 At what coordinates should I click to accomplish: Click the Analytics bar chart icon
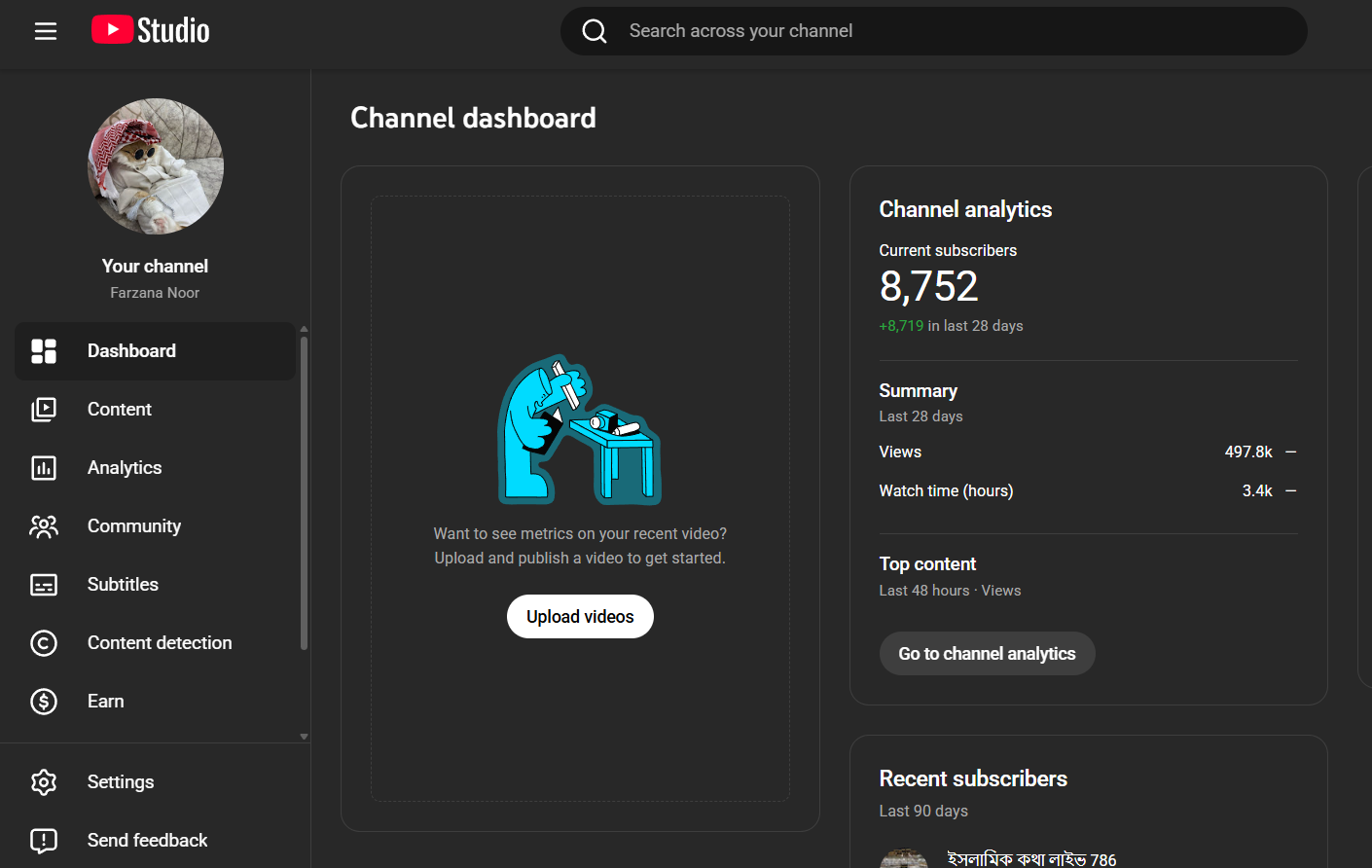(44, 468)
